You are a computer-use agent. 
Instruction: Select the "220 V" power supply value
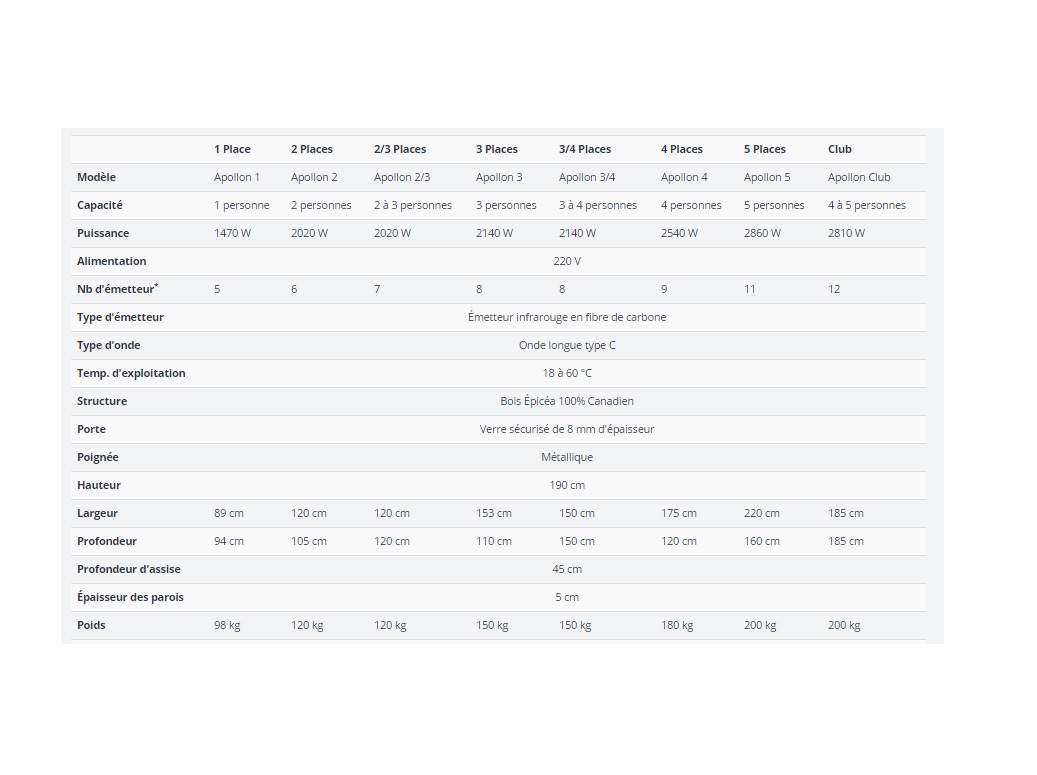(x=566, y=261)
